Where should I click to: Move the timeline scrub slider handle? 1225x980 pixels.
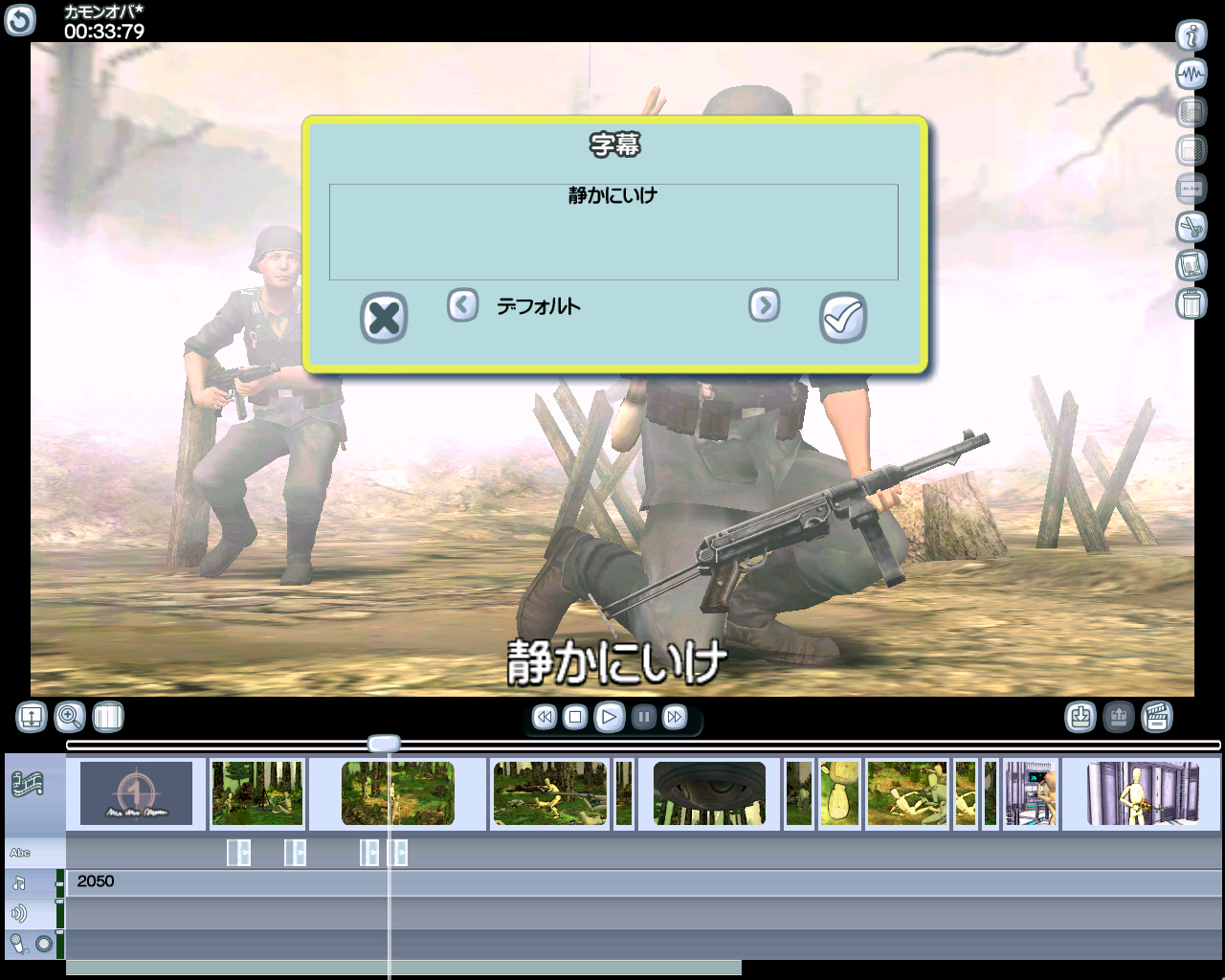pyautogui.click(x=384, y=744)
